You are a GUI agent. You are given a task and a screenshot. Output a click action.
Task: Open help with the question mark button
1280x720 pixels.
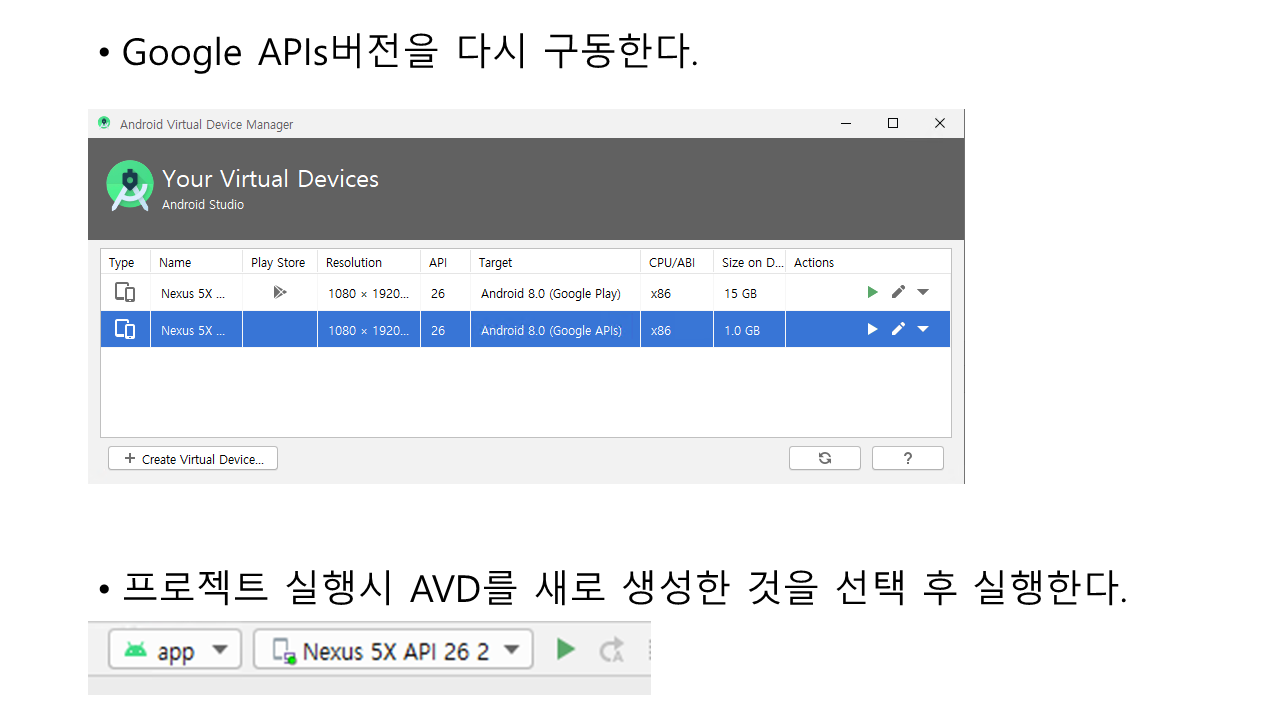pyautogui.click(x=907, y=458)
